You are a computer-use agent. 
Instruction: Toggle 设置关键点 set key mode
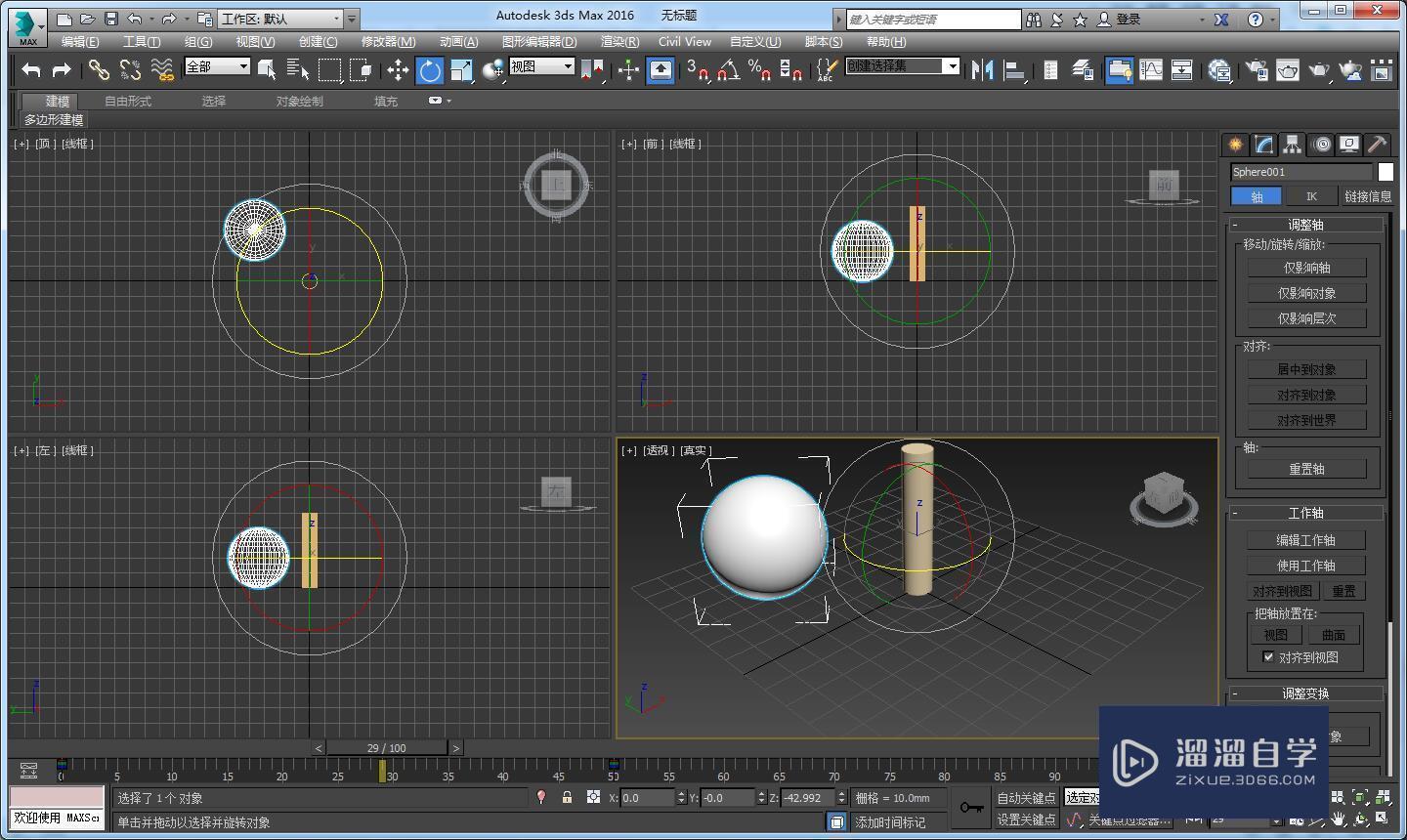coord(1026,819)
